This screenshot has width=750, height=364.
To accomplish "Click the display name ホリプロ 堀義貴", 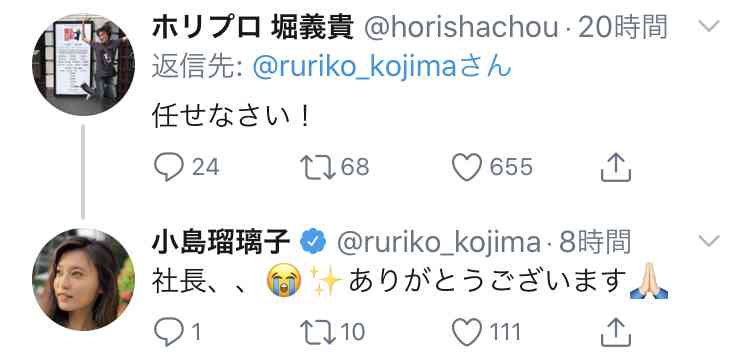I will tap(253, 28).
